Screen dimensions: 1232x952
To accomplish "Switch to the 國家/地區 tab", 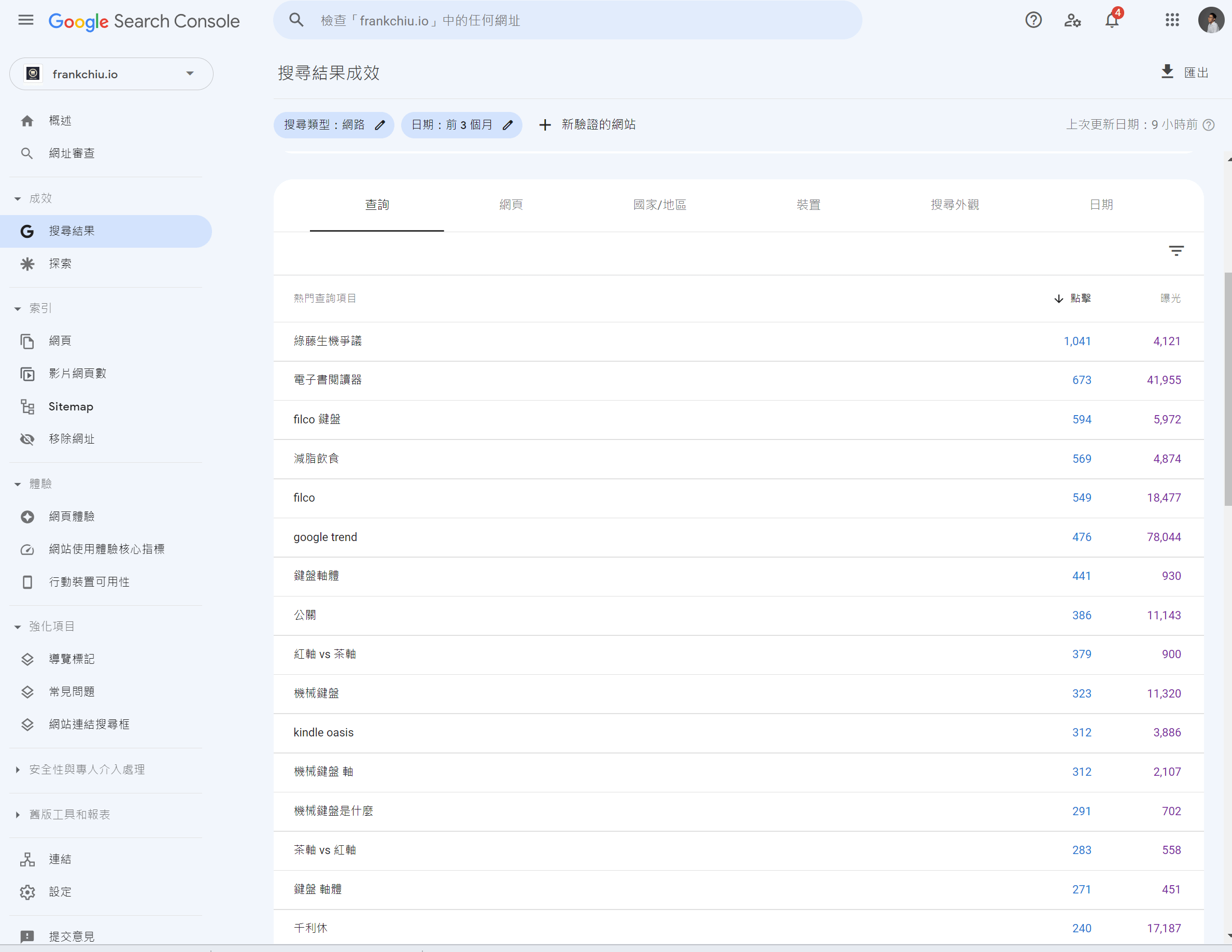I will click(659, 205).
